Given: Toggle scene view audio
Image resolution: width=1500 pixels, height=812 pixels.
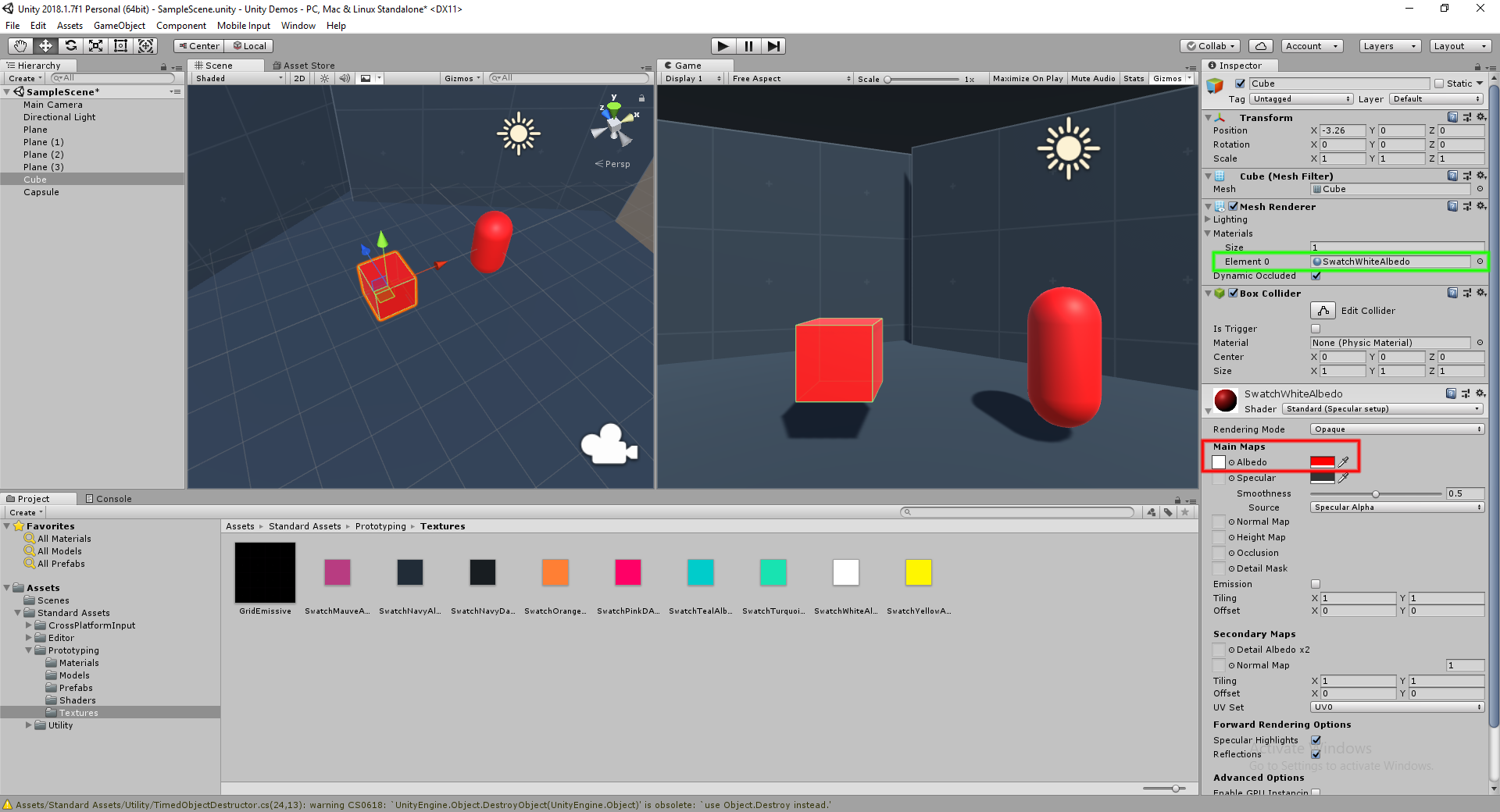Looking at the screenshot, I should pyautogui.click(x=345, y=78).
